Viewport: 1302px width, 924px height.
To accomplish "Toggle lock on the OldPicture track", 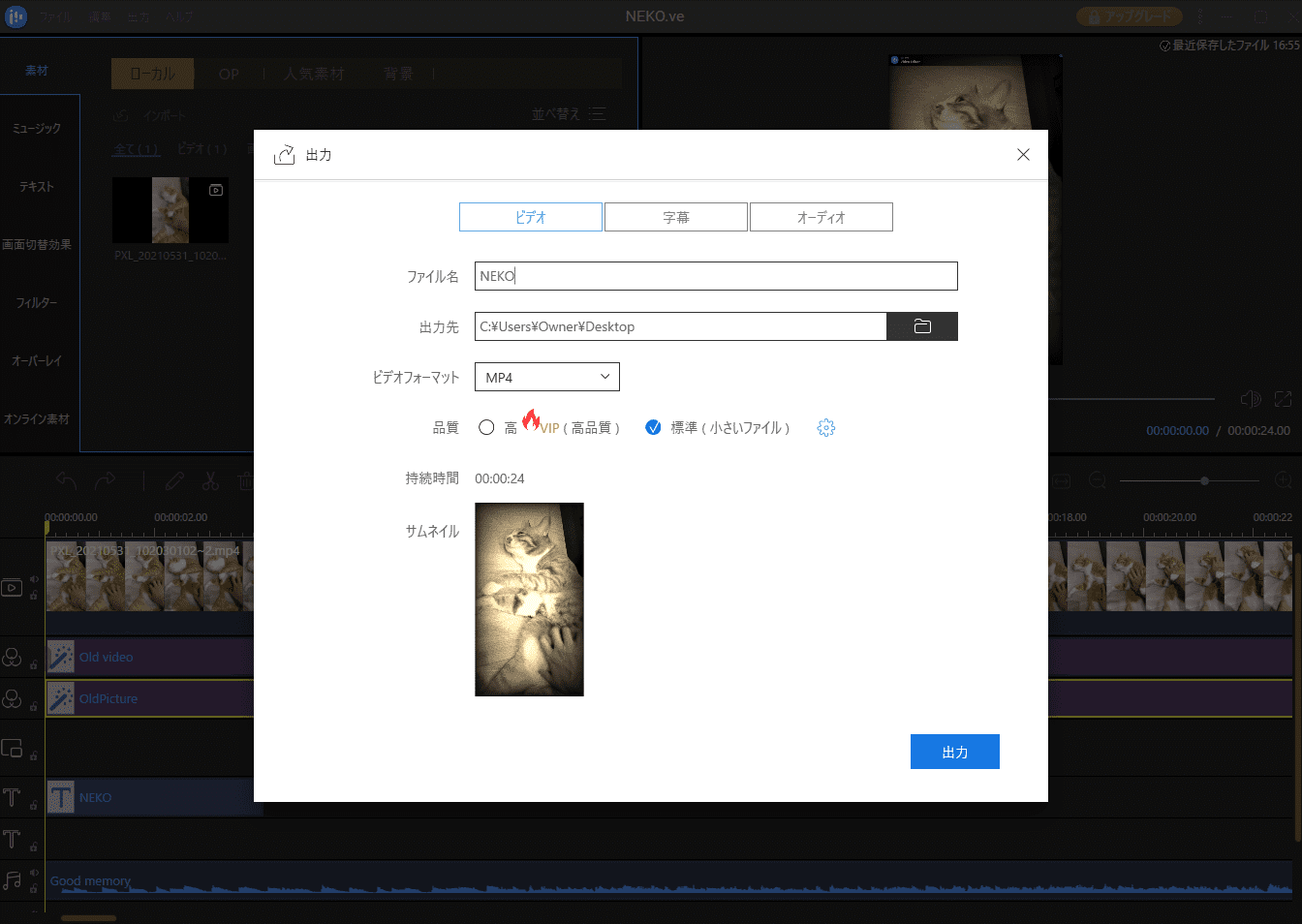I will (x=34, y=706).
